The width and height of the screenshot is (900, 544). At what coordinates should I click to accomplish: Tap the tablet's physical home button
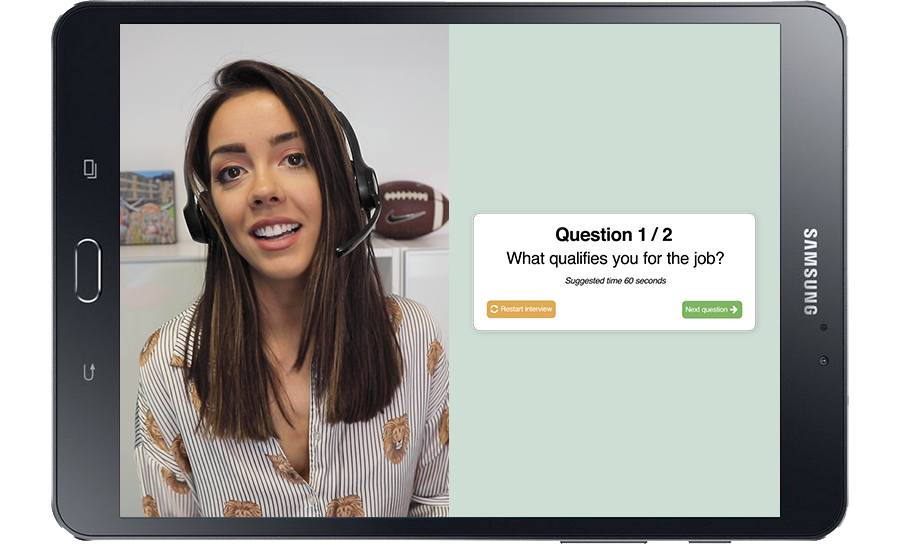point(88,271)
